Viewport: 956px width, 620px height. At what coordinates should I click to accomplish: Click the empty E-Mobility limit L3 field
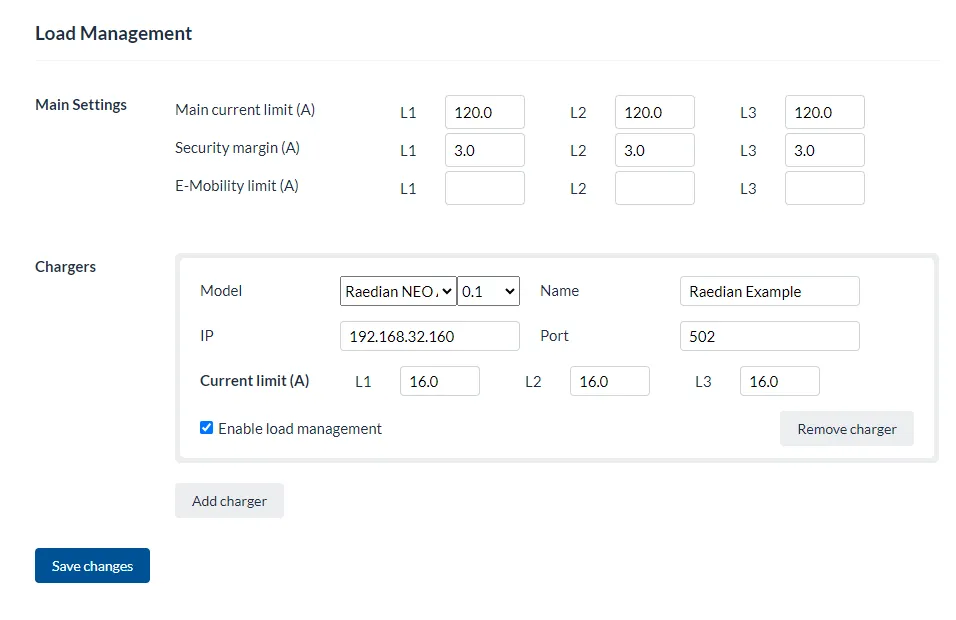825,188
